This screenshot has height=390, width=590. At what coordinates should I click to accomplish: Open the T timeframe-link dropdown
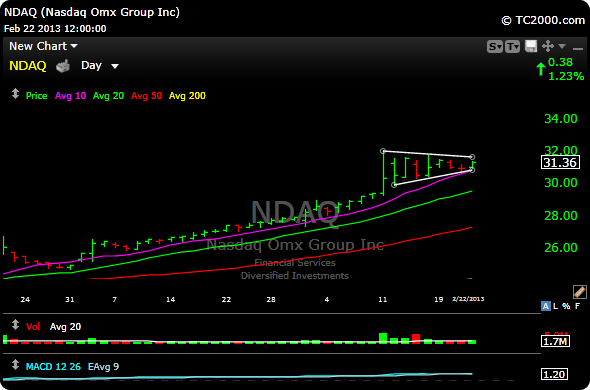[x=512, y=47]
